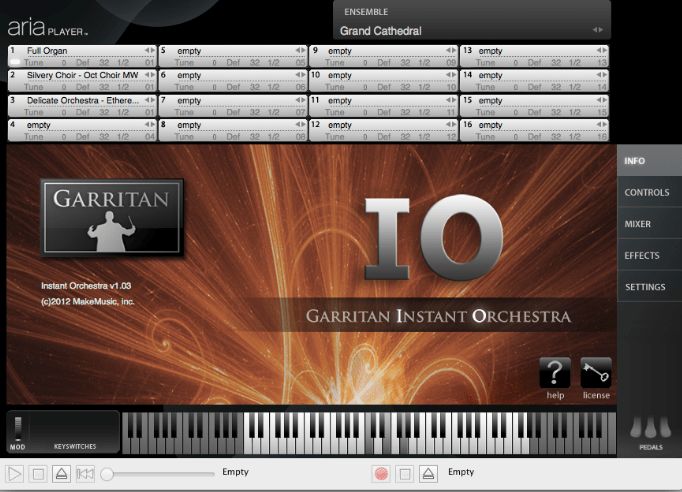Open empty slot 11 instrument menu
The width and height of the screenshot is (682, 492).
tap(385, 100)
